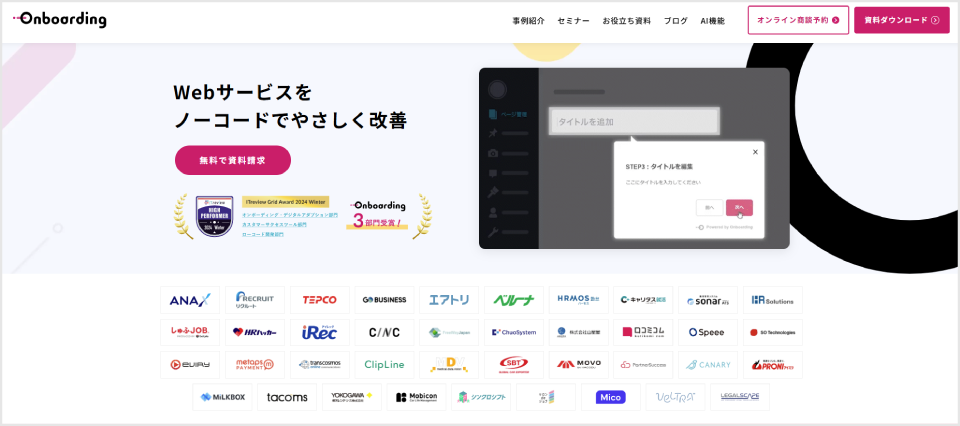Viewport: 960px width, 426px height.
Task: Select the ページ管理 page icon in demo sidebar
Action: [493, 114]
